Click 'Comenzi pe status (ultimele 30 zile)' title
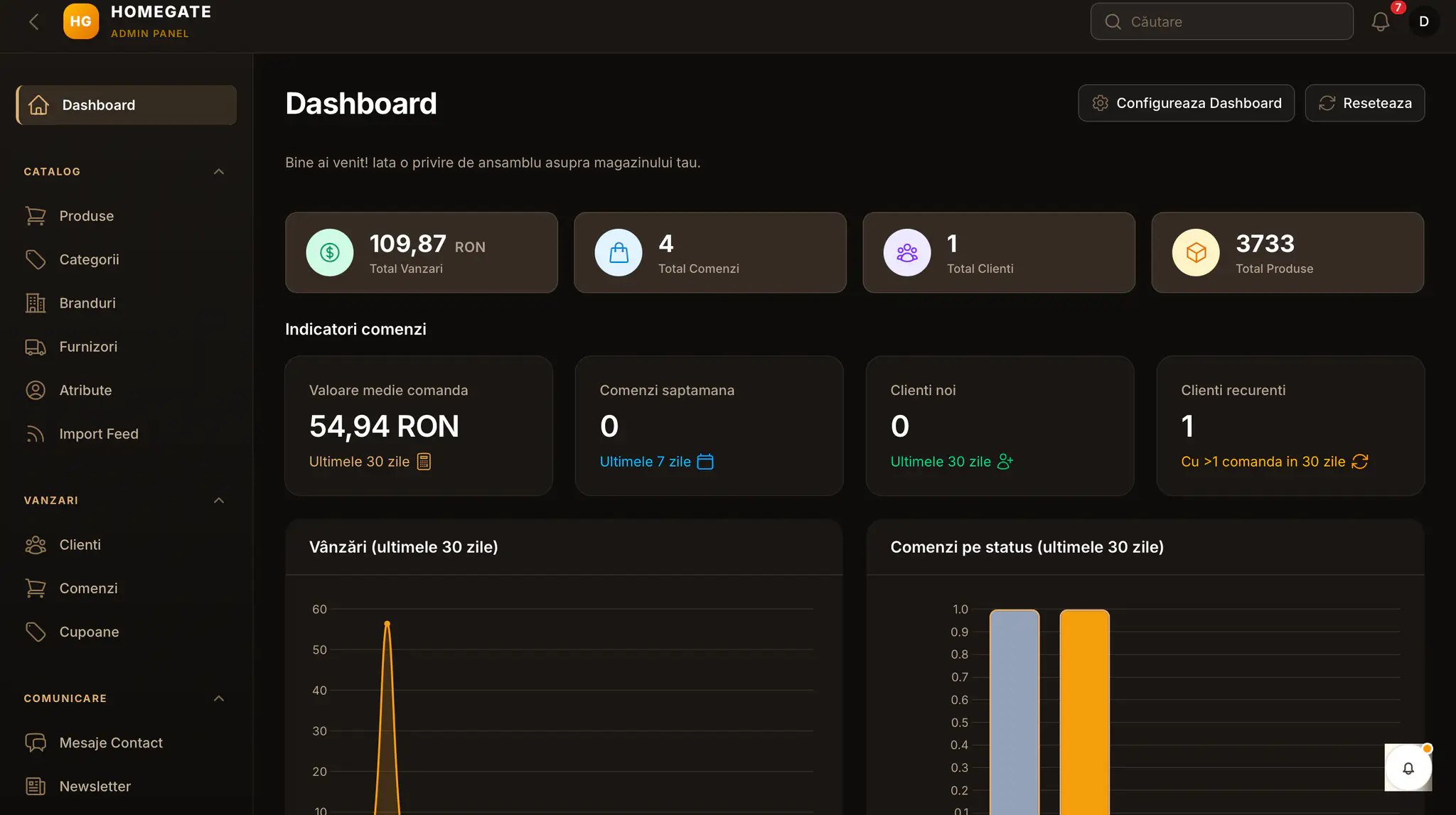The width and height of the screenshot is (1456, 815). tap(1027, 547)
